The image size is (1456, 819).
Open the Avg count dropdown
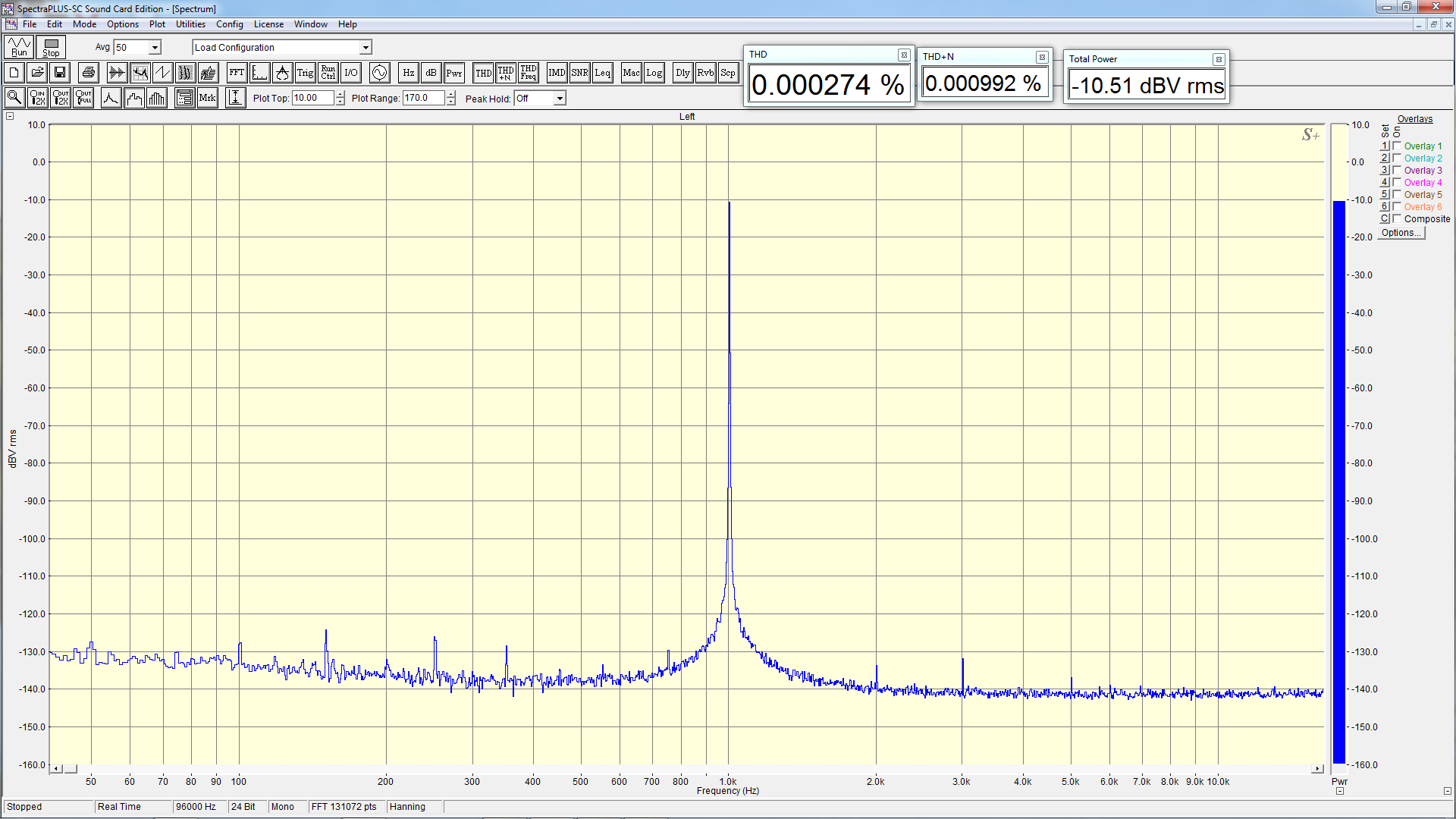point(155,47)
